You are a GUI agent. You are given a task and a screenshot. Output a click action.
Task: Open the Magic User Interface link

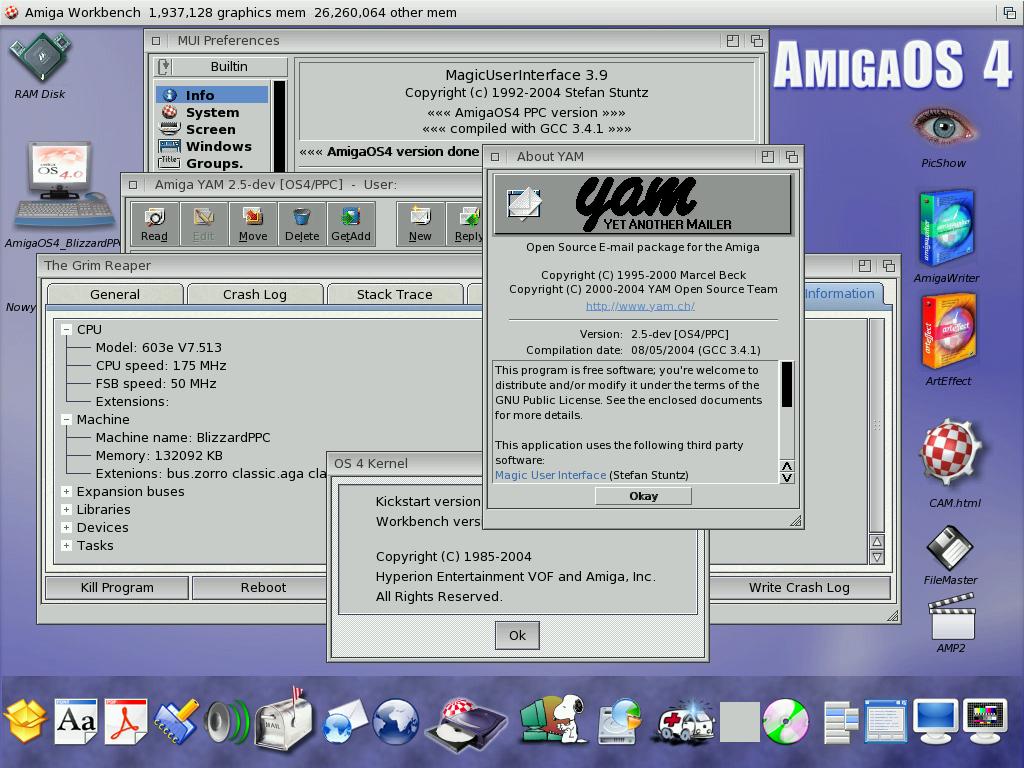pyautogui.click(x=551, y=475)
